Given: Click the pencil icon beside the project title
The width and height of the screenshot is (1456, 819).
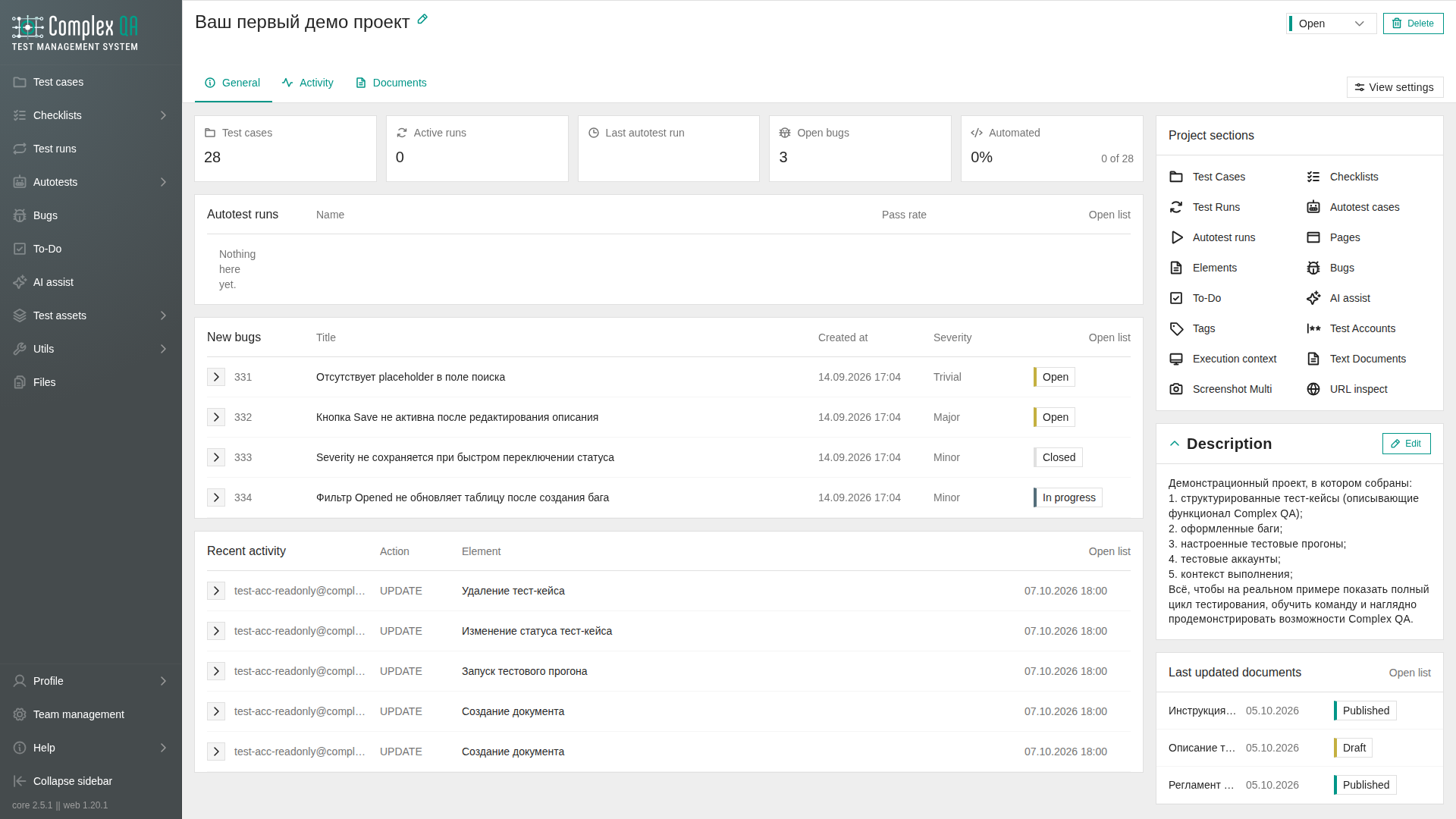Looking at the screenshot, I should click(x=422, y=20).
